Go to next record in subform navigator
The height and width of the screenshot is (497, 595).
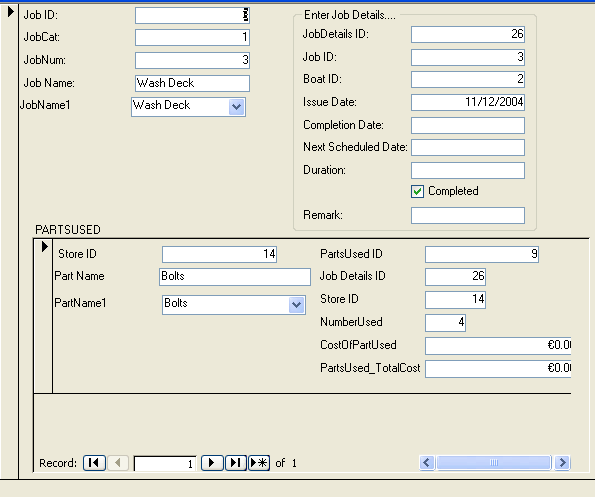click(x=212, y=463)
